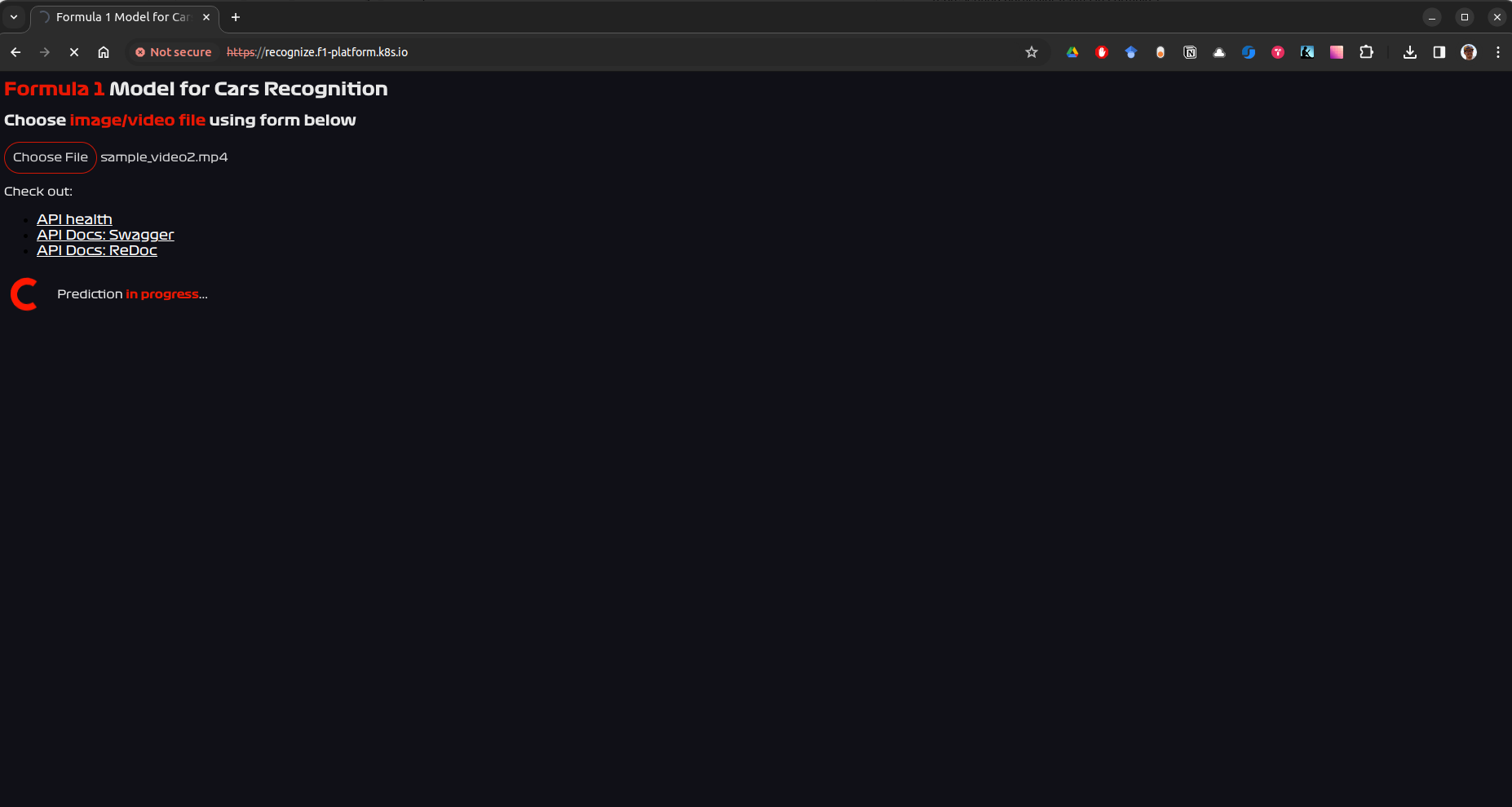This screenshot has height=807, width=1512.
Task: Open Chrome's three-dot menu
Action: (x=1498, y=52)
